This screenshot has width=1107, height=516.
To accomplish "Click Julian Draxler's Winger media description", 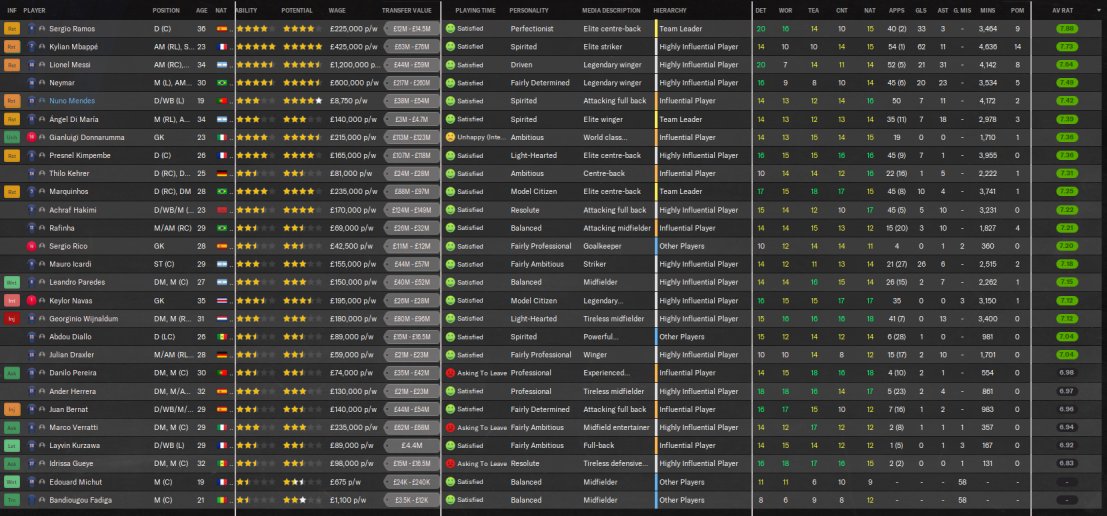I will [x=595, y=355].
